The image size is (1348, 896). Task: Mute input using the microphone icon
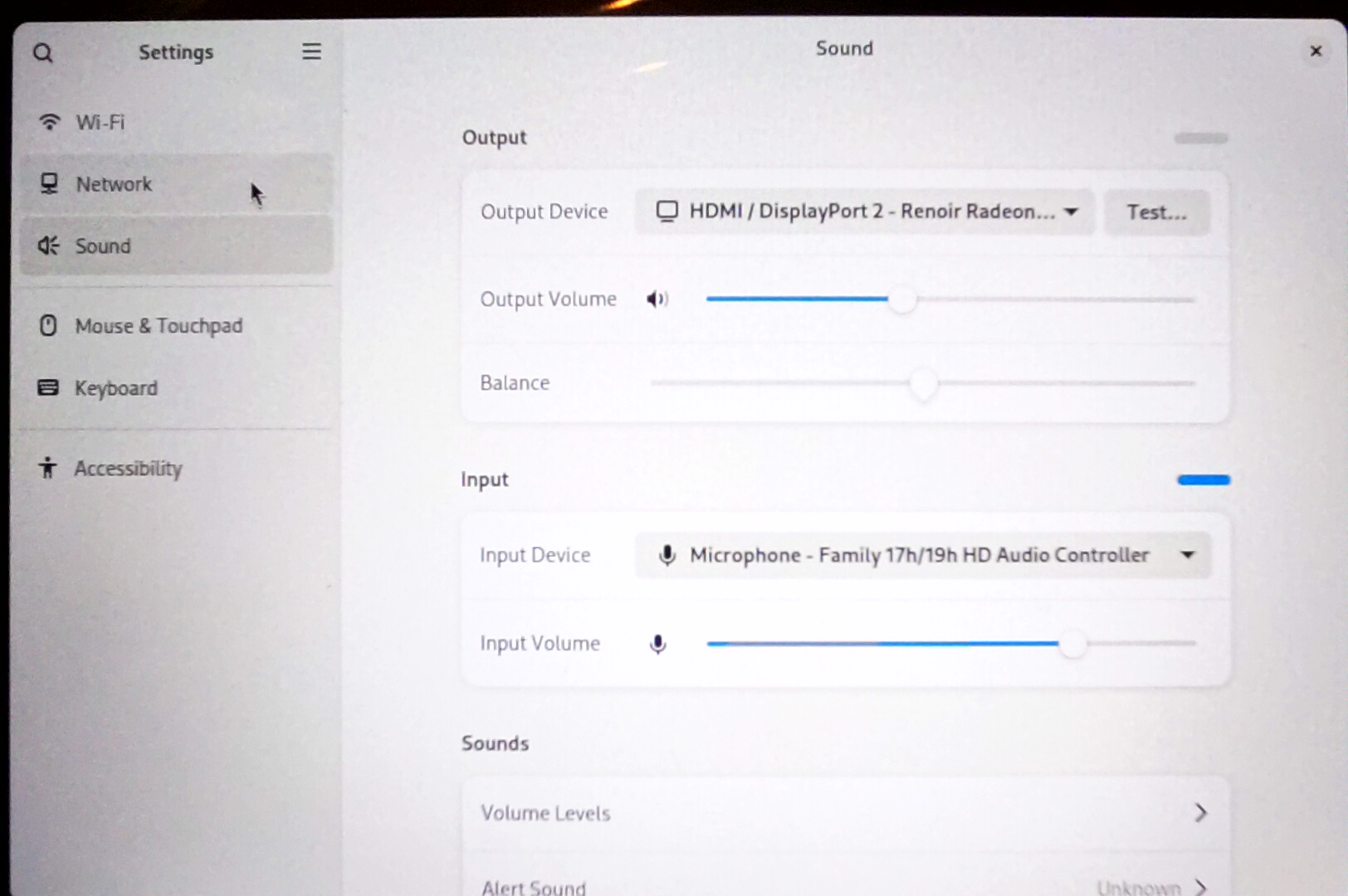657,644
